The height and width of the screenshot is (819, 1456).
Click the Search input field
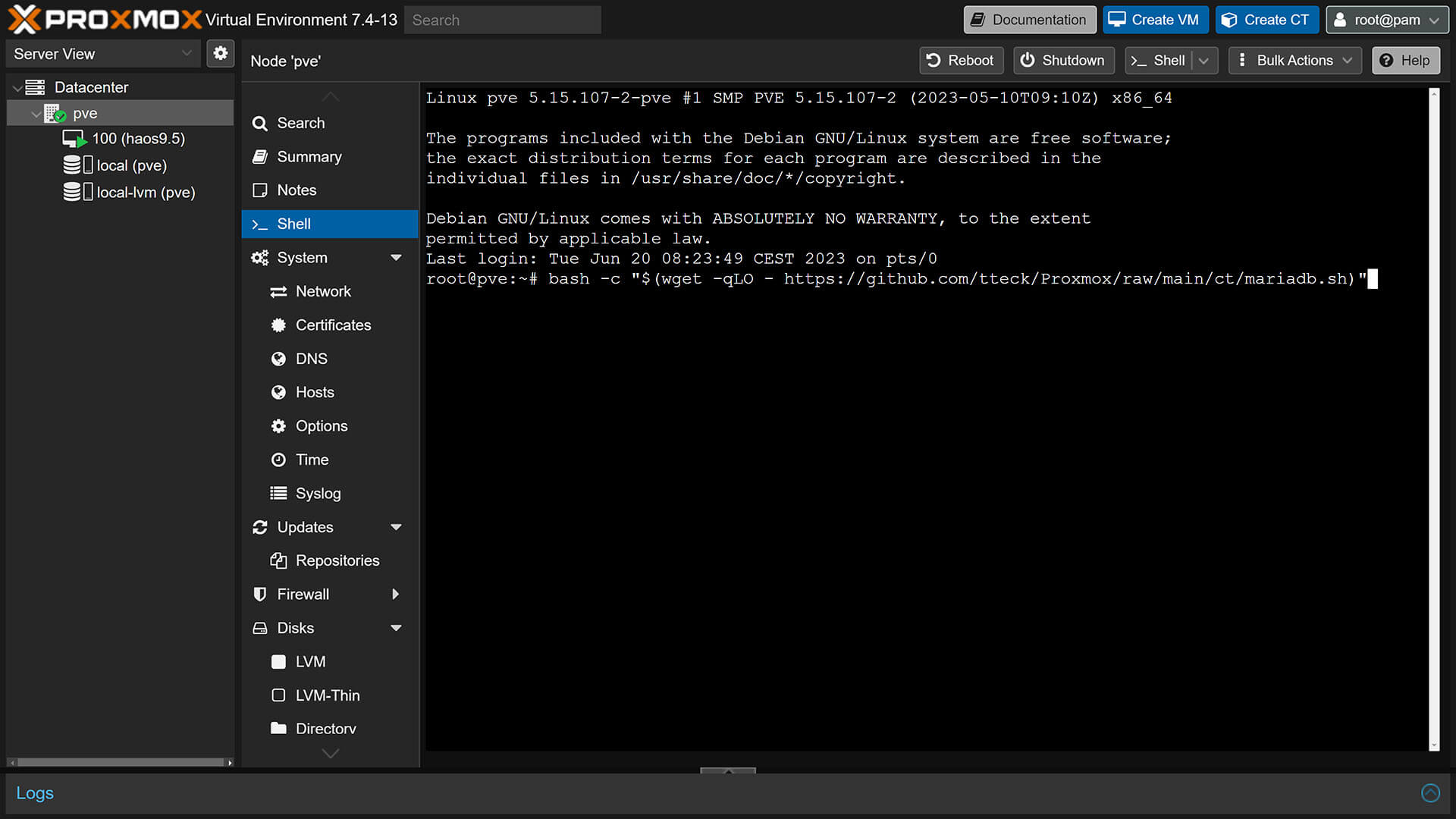pos(502,20)
